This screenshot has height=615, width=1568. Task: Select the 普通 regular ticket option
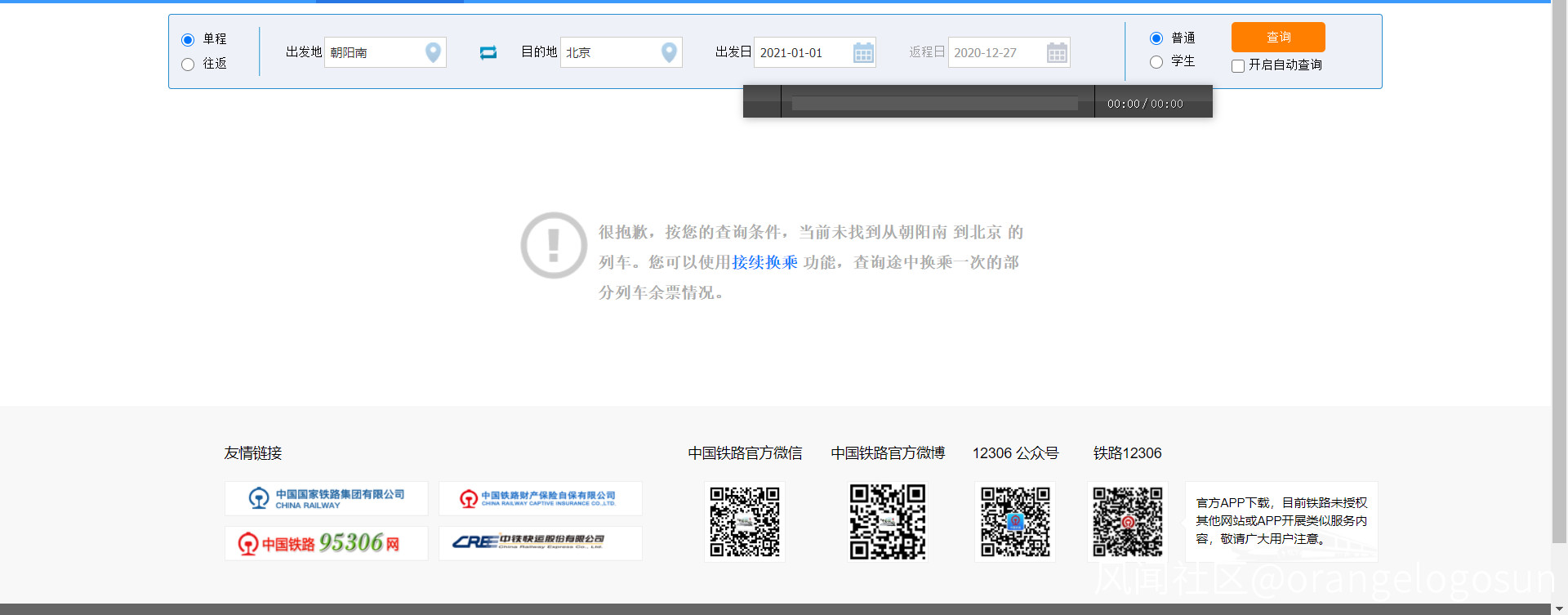tap(1156, 38)
